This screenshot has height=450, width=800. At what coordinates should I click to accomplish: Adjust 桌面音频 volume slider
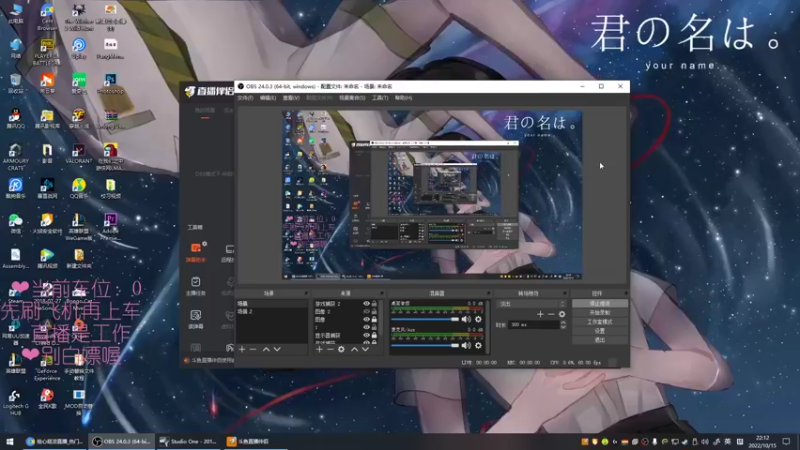425,319
